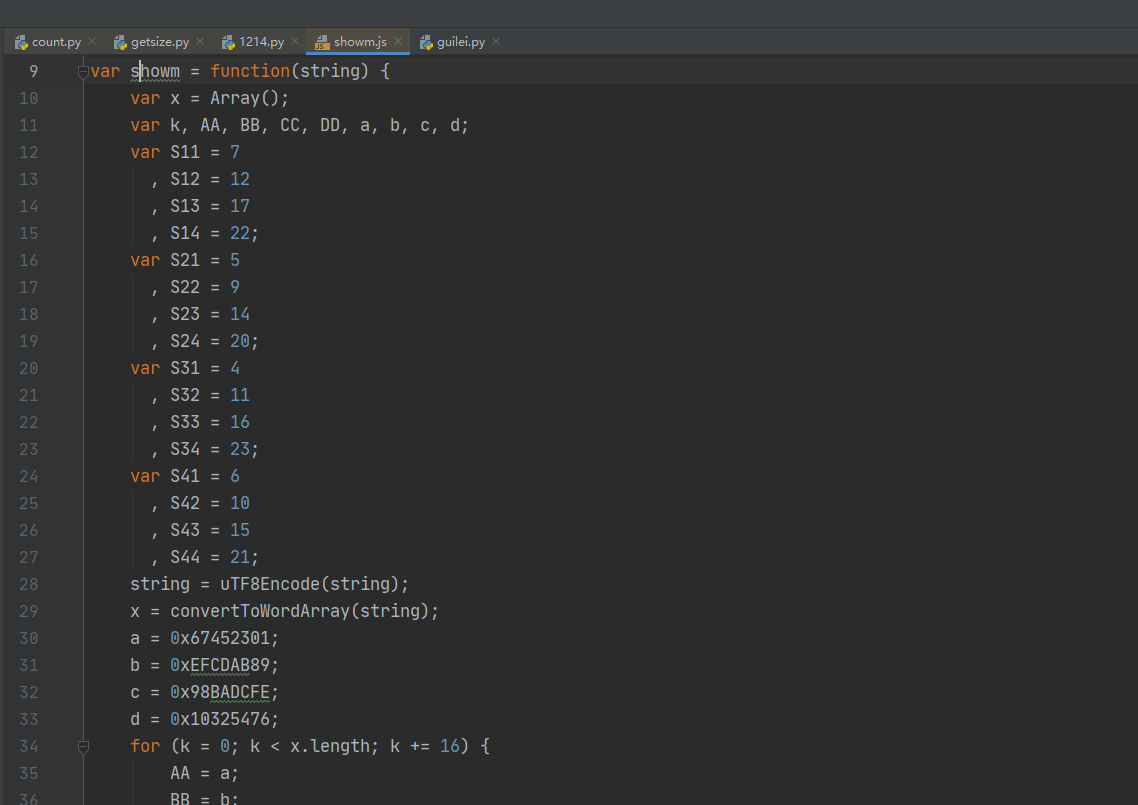Click x.length in the for loop

(x=329, y=746)
